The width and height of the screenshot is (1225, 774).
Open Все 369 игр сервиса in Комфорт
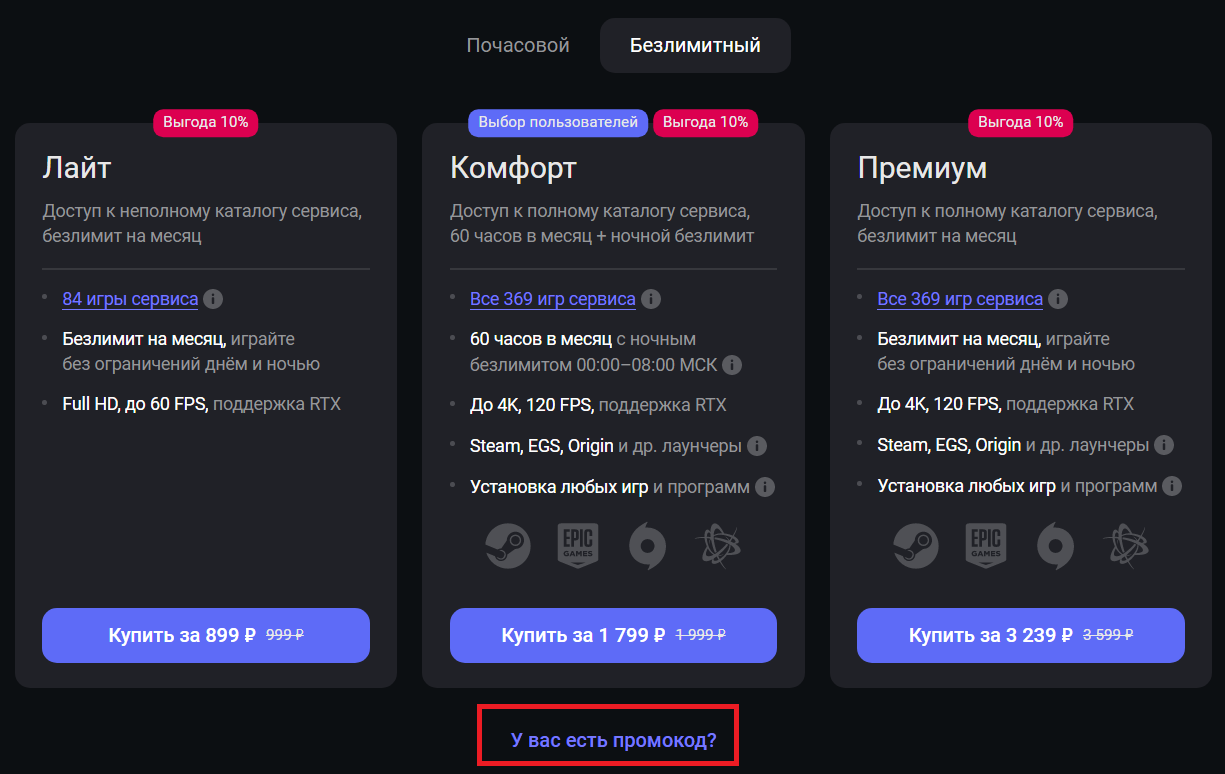click(x=552, y=299)
